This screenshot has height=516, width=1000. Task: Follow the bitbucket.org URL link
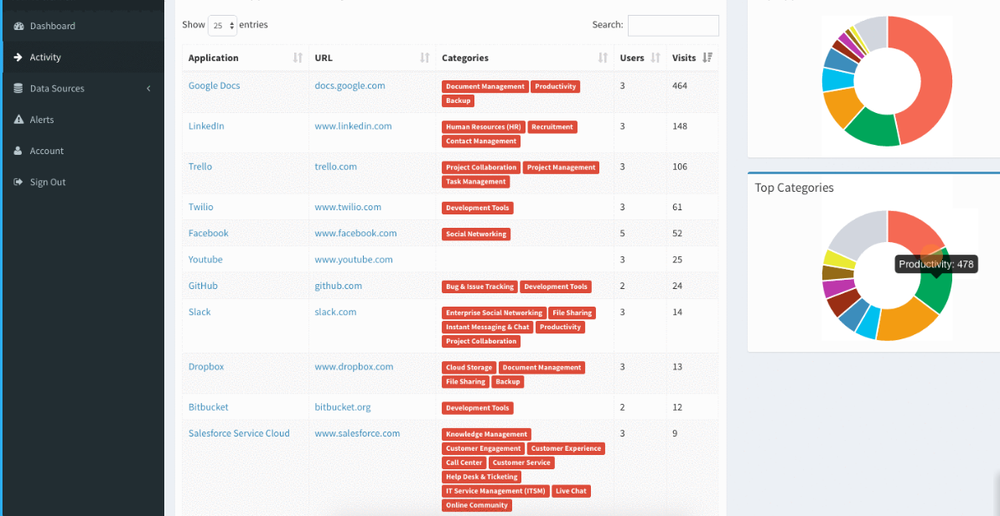342,407
